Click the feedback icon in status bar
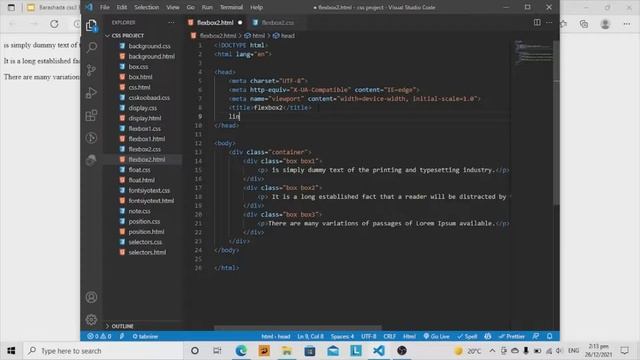 (536, 336)
